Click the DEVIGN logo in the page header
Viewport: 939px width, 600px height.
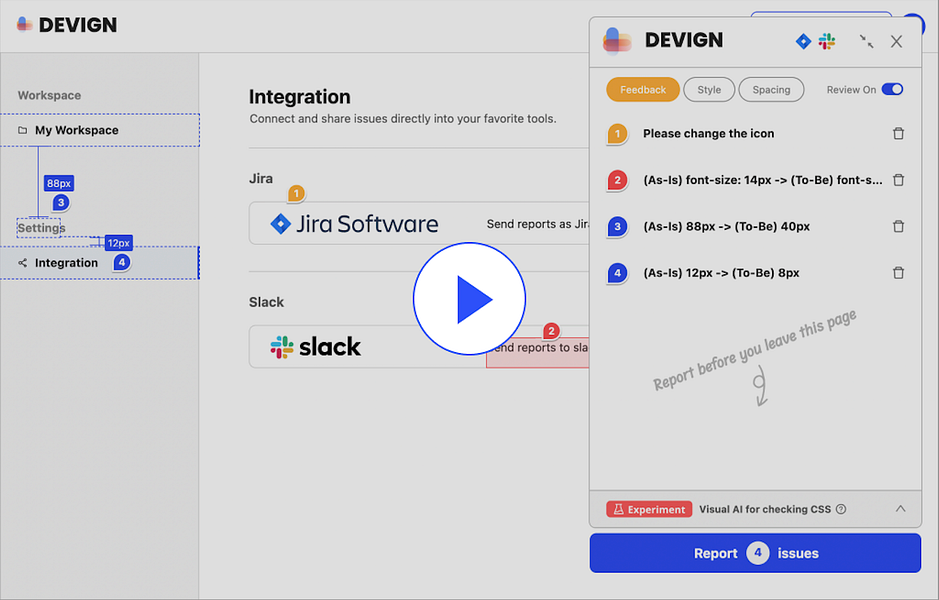point(67,25)
